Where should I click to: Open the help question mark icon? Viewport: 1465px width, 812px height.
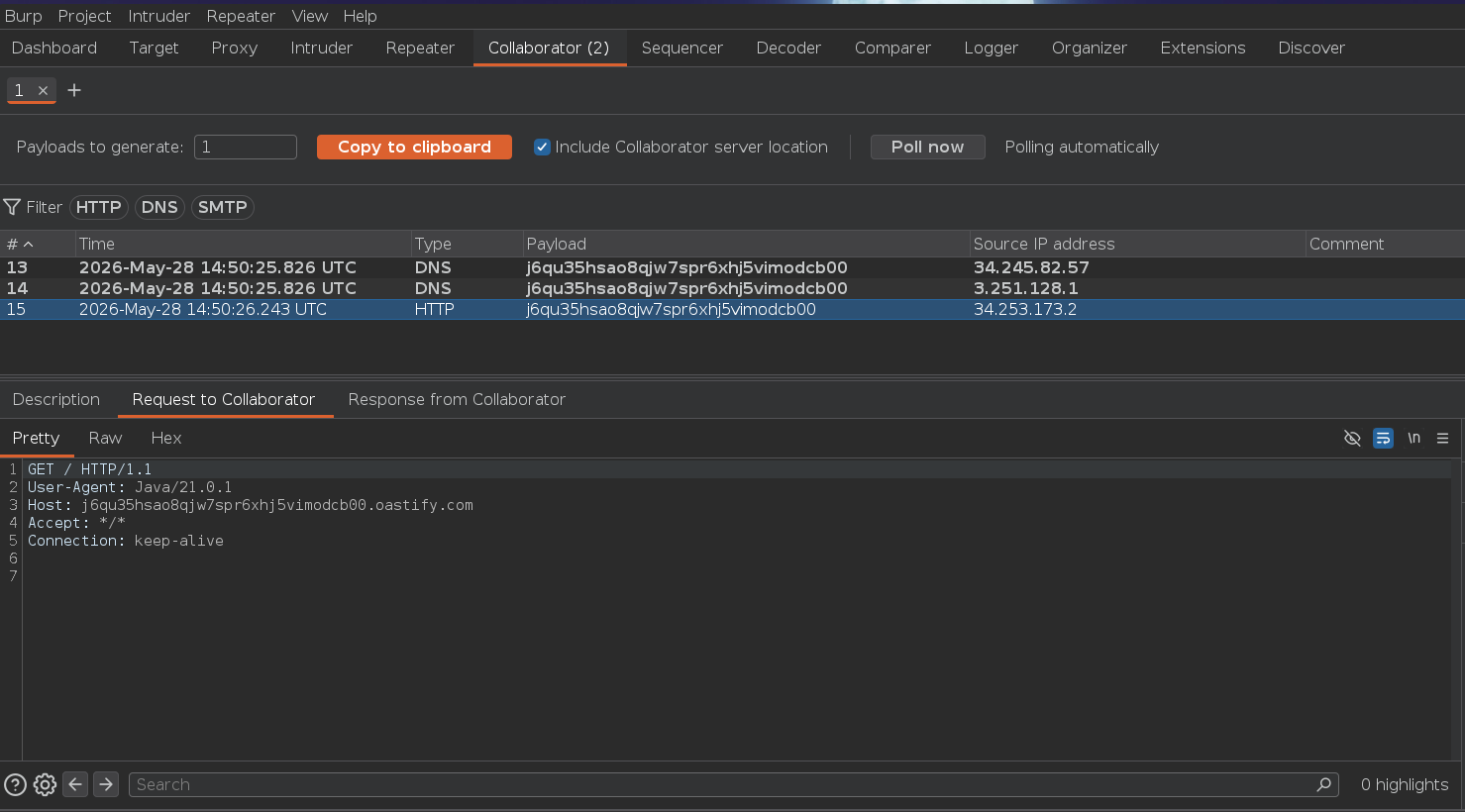(15, 784)
